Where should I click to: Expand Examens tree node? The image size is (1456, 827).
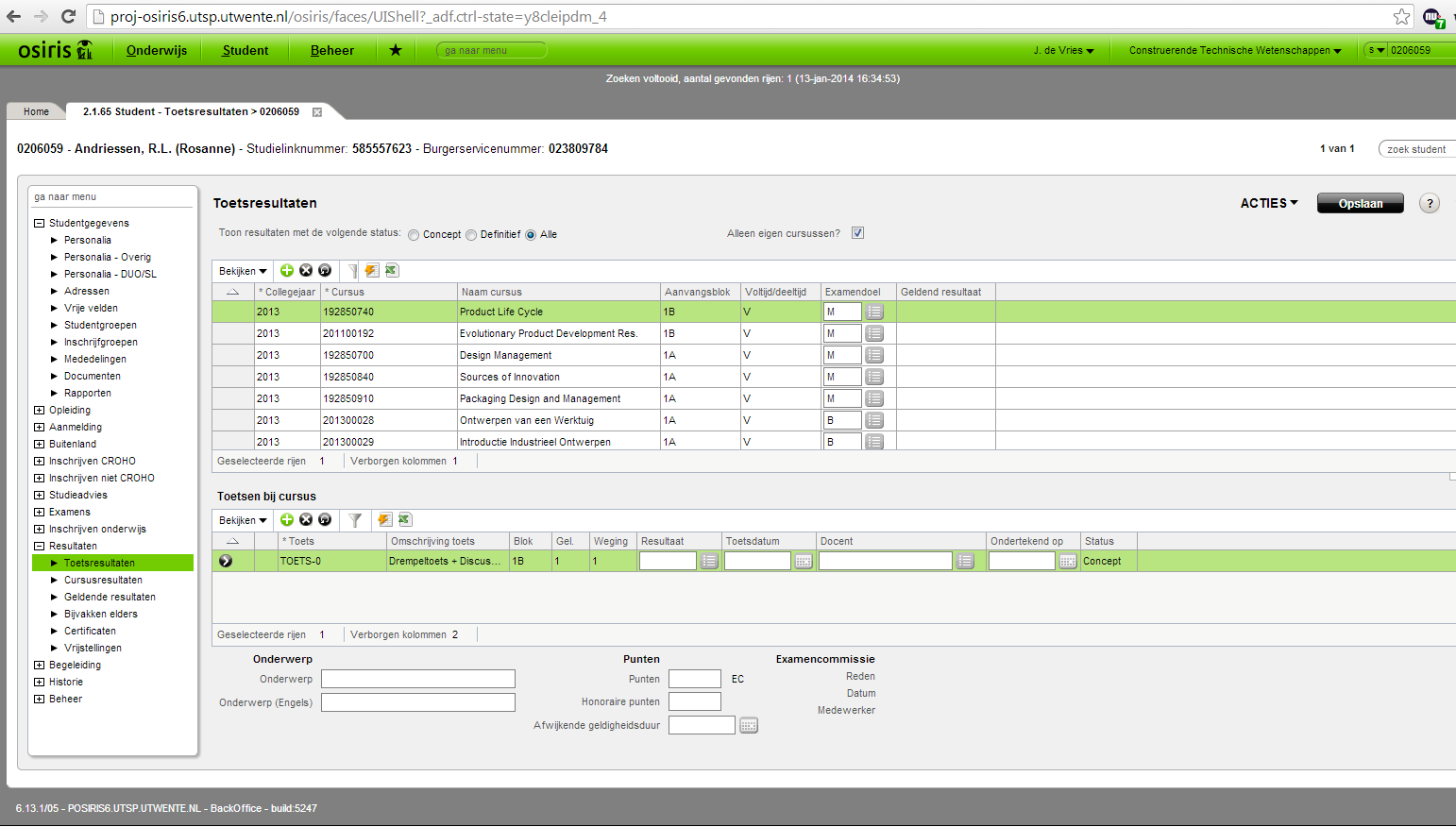[40, 513]
